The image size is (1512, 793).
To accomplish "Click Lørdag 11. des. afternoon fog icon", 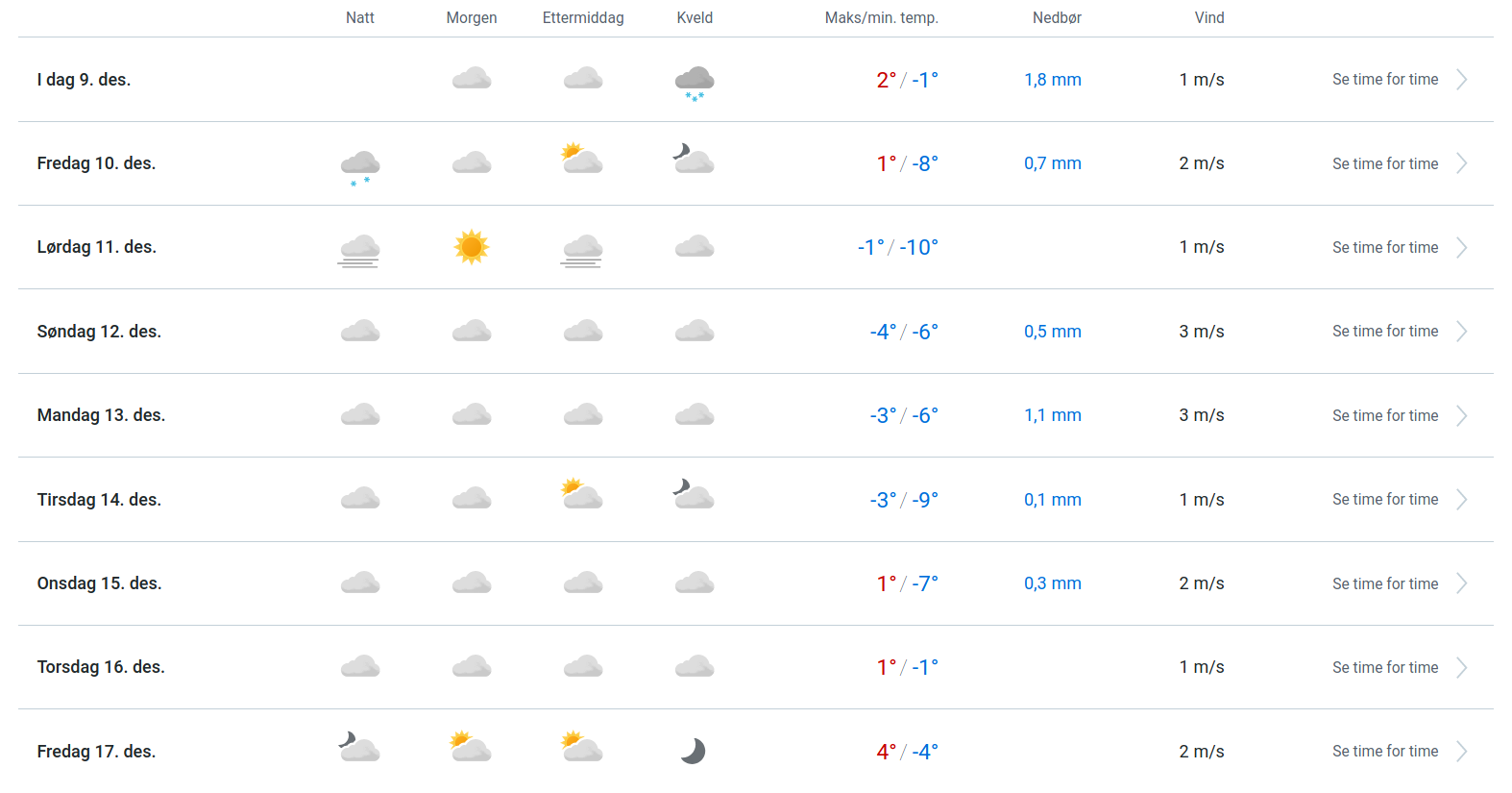I will [x=583, y=250].
